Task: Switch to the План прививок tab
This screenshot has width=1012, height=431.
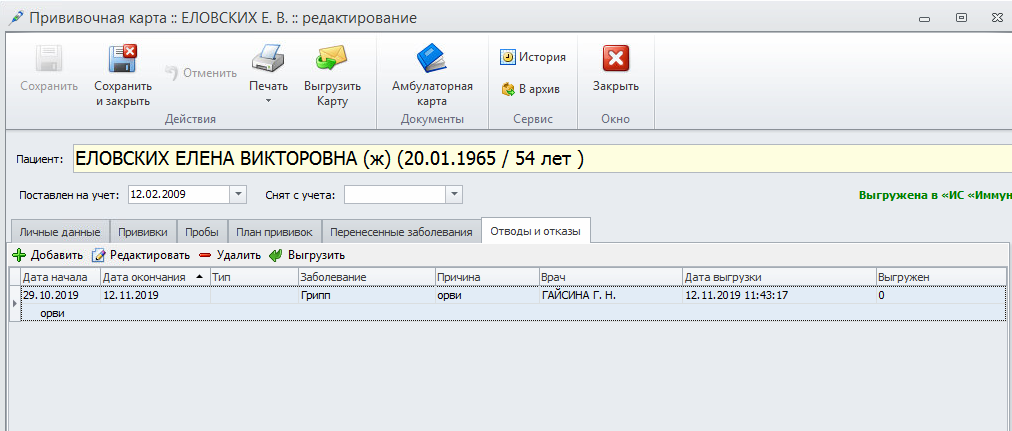Action: click(x=274, y=232)
